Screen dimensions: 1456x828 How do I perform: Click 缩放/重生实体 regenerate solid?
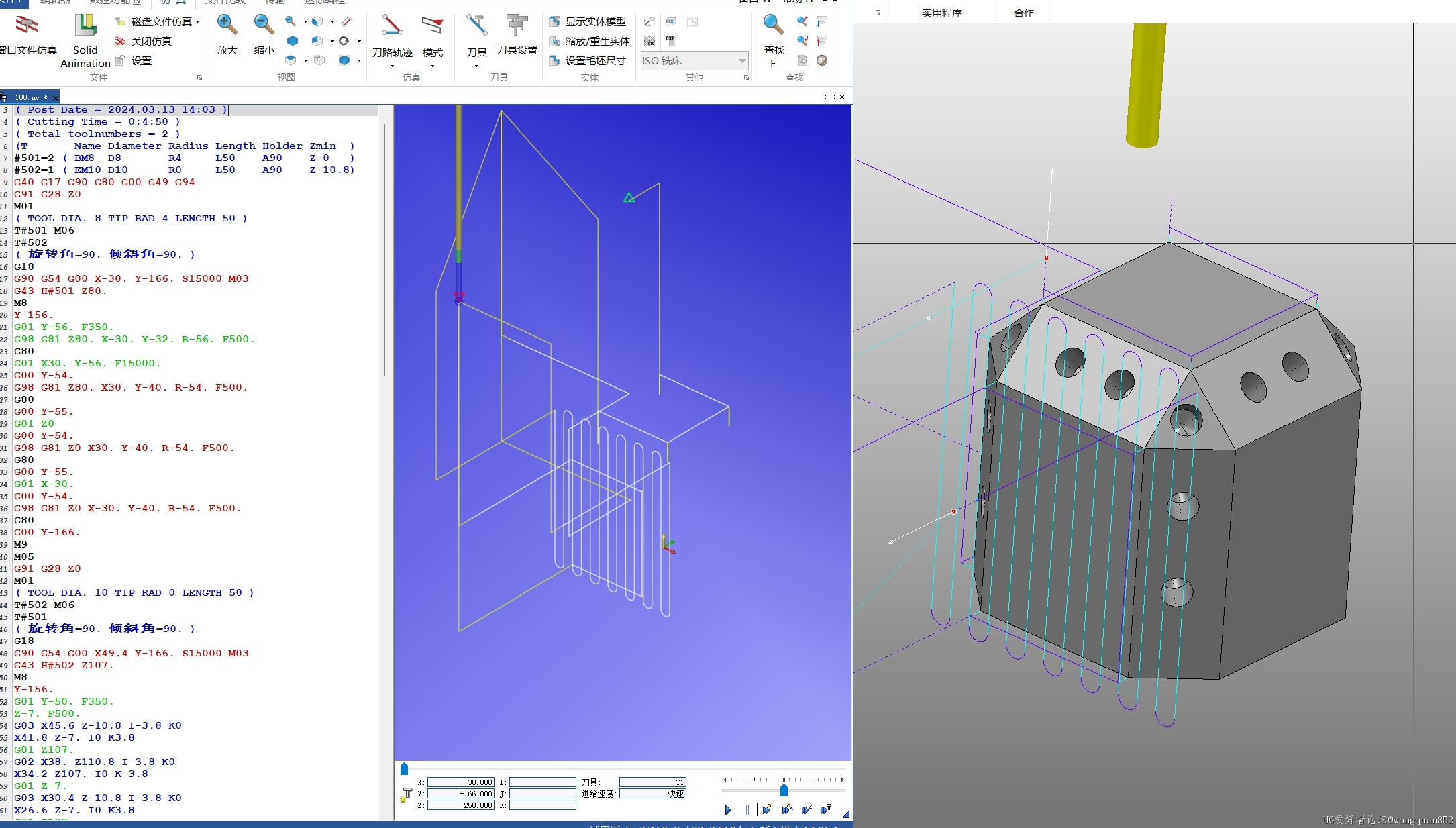(x=589, y=41)
